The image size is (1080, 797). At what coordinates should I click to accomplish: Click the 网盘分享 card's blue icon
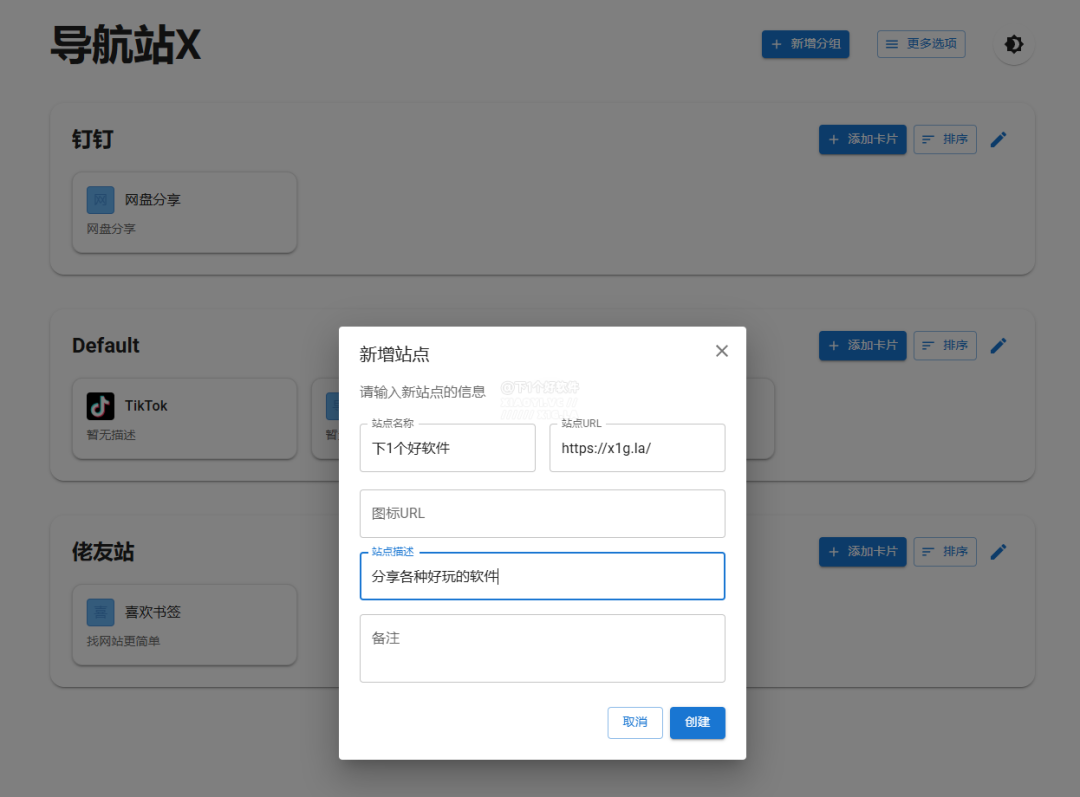(x=101, y=200)
